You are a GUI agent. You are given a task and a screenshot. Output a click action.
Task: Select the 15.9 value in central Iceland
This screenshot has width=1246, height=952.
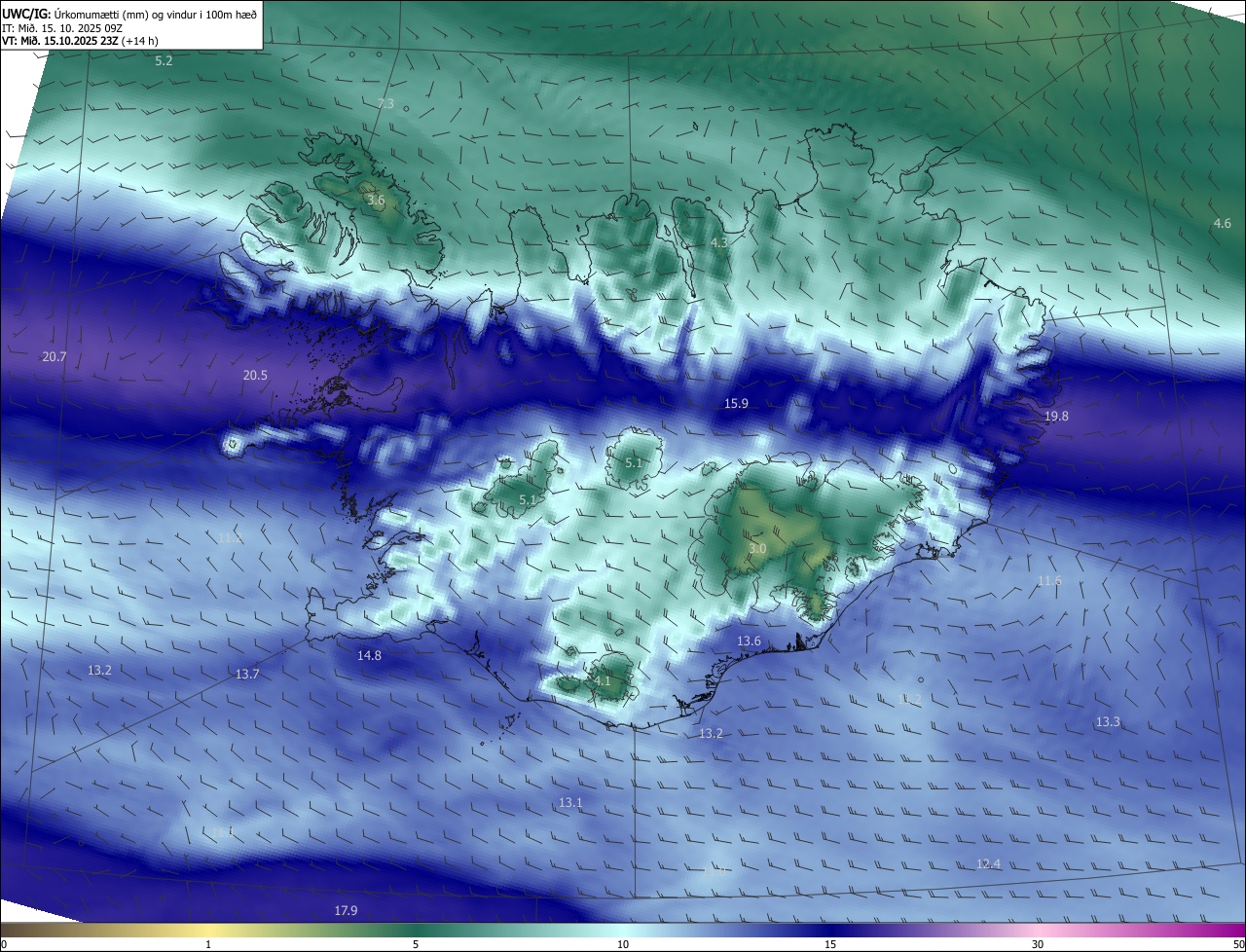[737, 404]
